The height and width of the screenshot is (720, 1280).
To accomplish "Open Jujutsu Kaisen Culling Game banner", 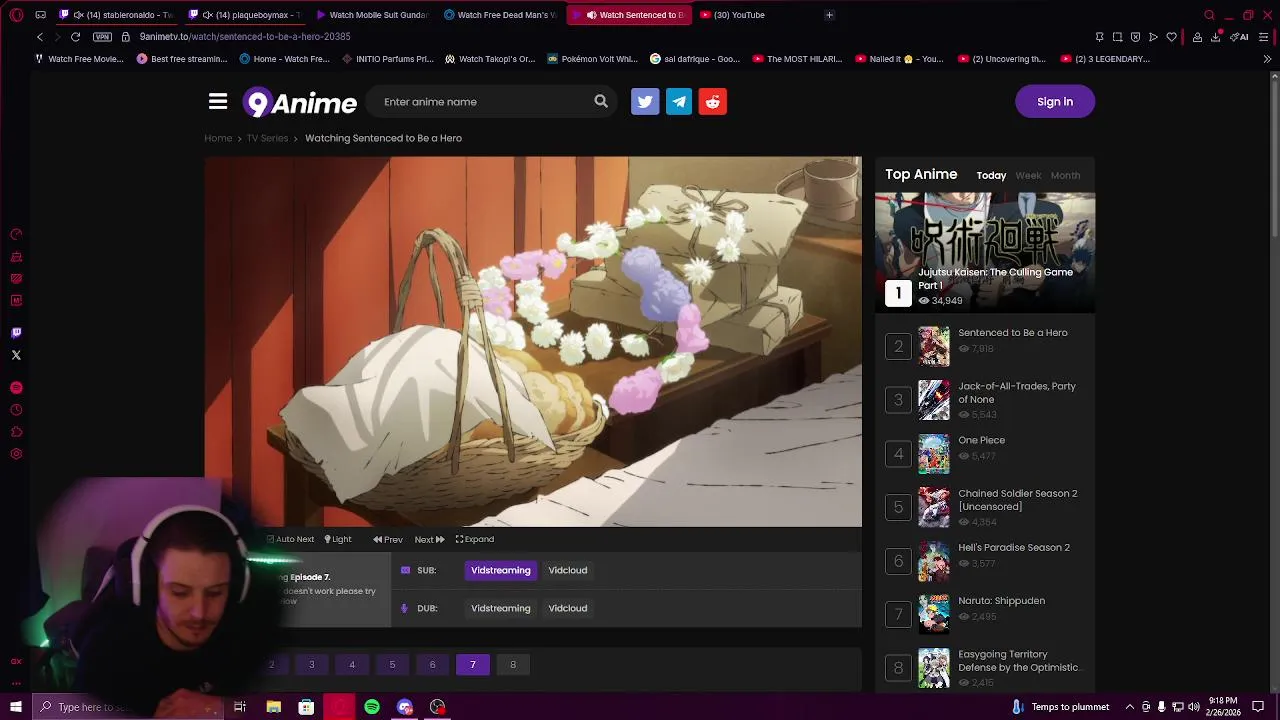I will click(985, 252).
